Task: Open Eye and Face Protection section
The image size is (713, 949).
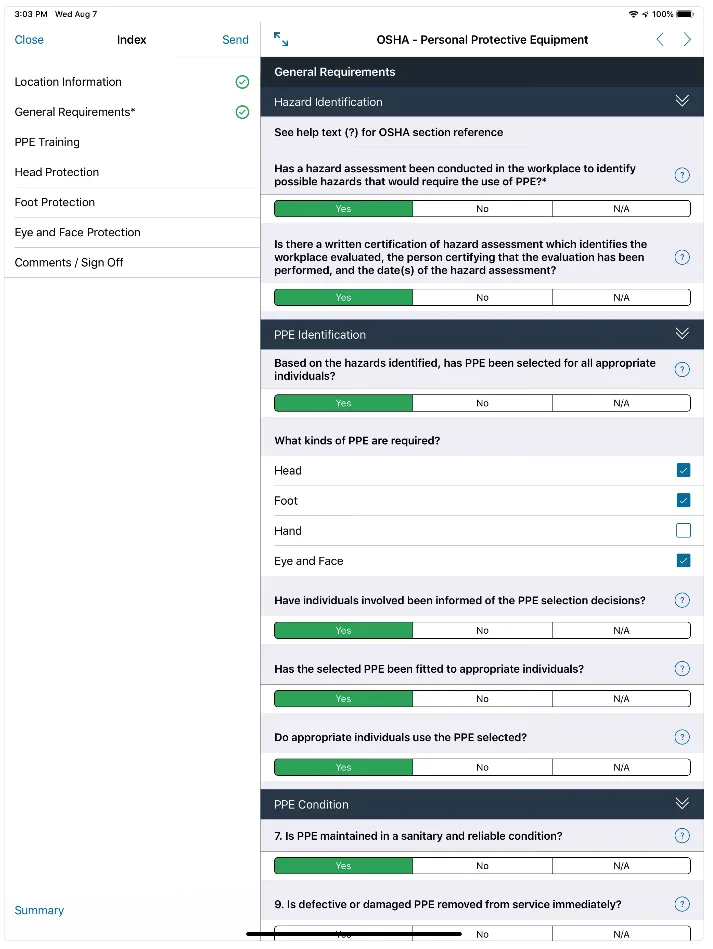Action: click(132, 232)
